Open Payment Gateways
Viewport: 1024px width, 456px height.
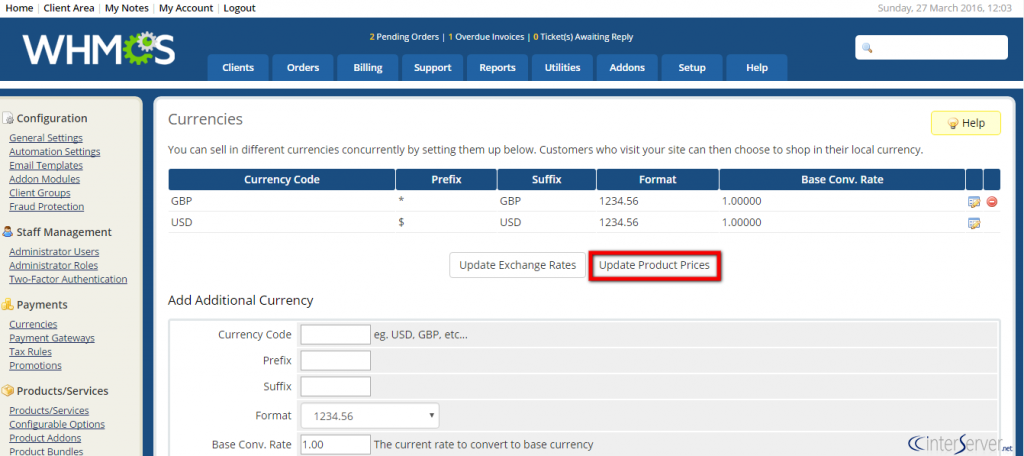tap(52, 338)
